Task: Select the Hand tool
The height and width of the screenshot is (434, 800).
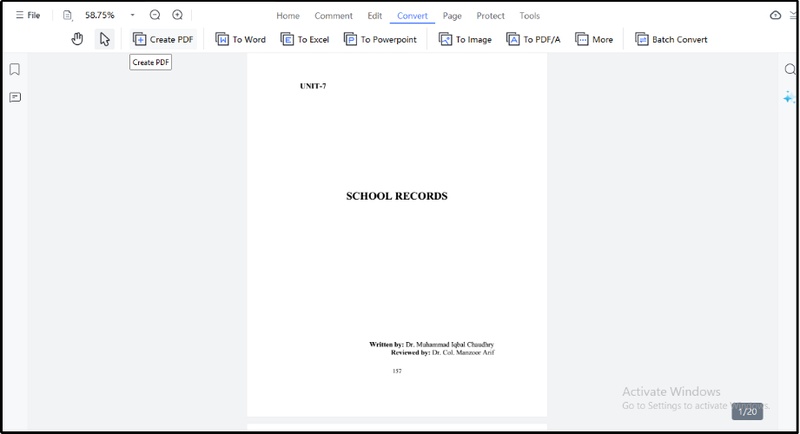Action: 77,39
